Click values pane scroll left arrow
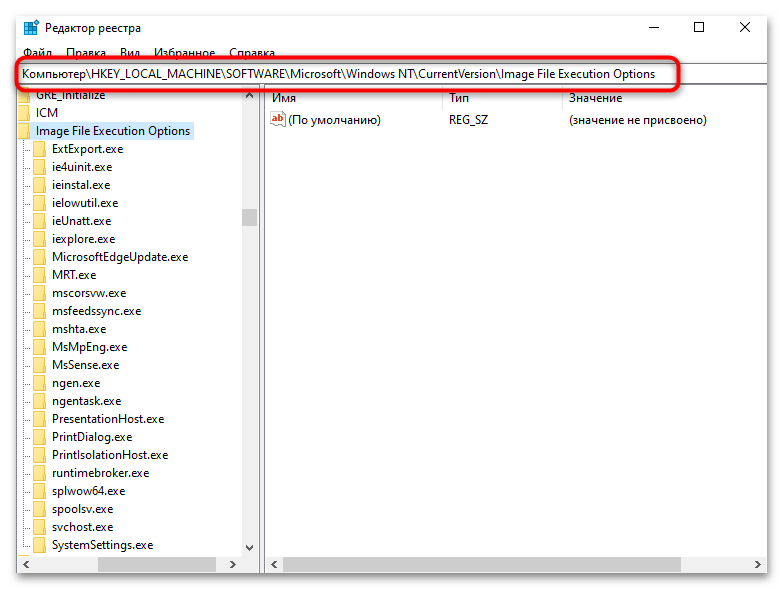Image resolution: width=783 pixels, height=589 pixels. coord(274,565)
